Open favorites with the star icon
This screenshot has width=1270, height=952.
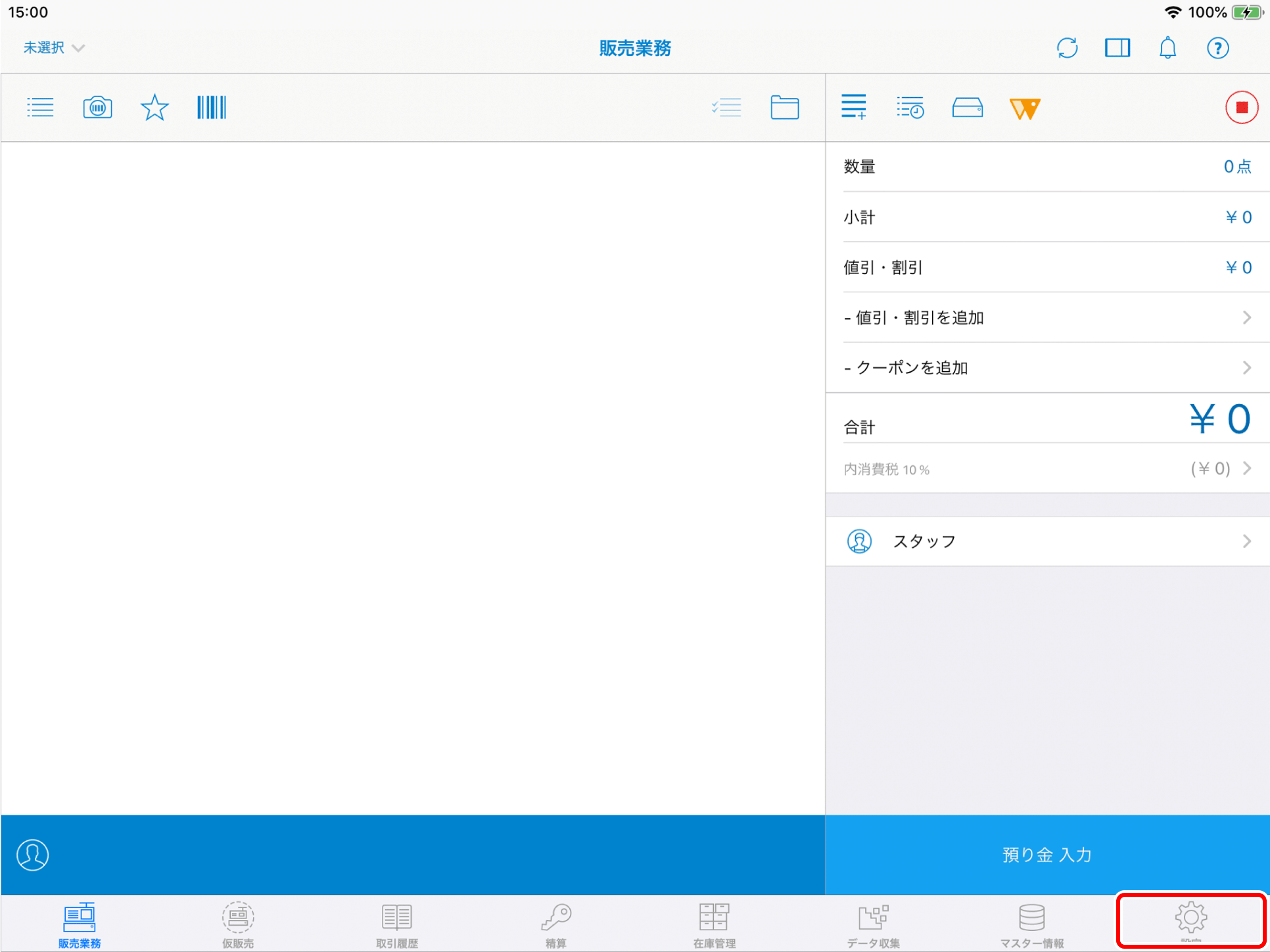(154, 107)
